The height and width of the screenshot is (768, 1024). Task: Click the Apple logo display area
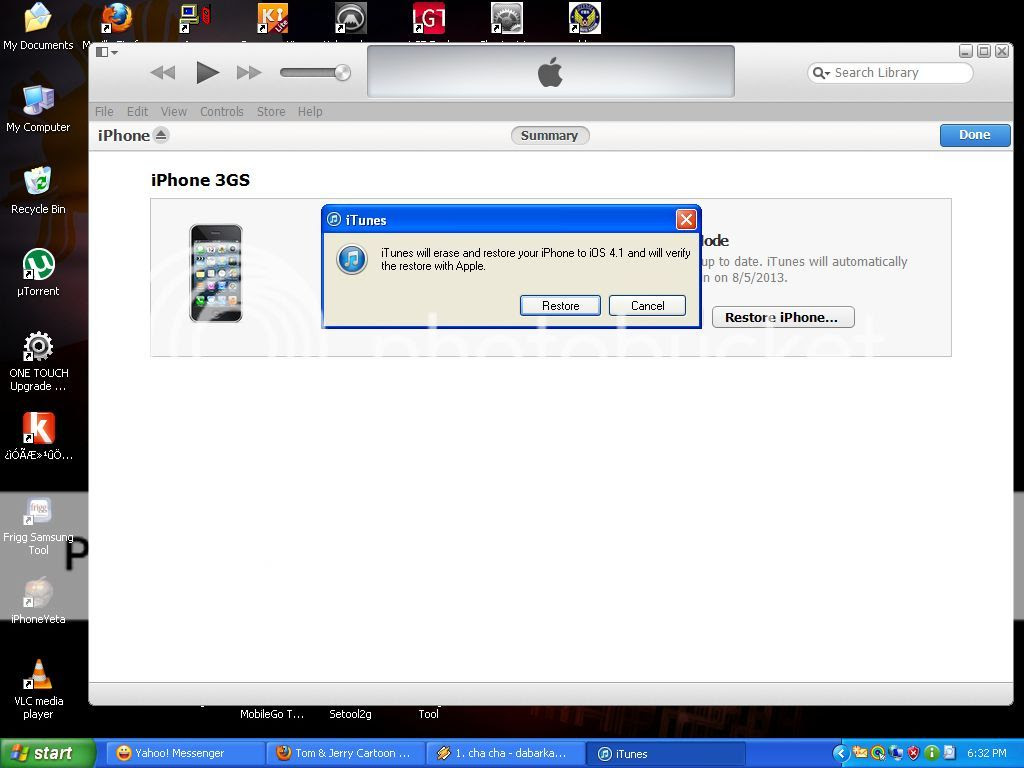click(551, 71)
